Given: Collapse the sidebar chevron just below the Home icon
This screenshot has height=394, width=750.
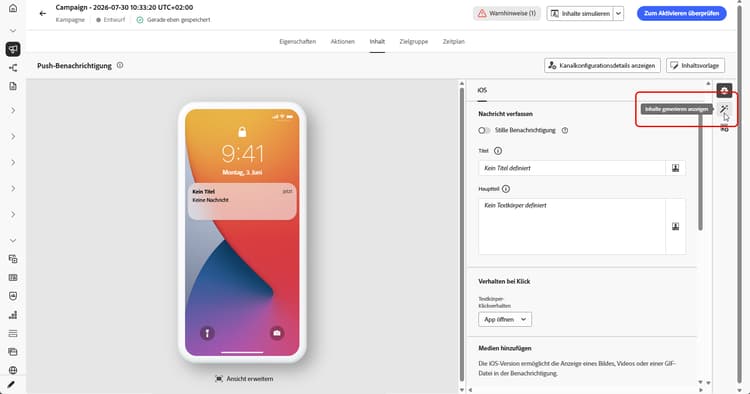Looking at the screenshot, I should pos(13,31).
